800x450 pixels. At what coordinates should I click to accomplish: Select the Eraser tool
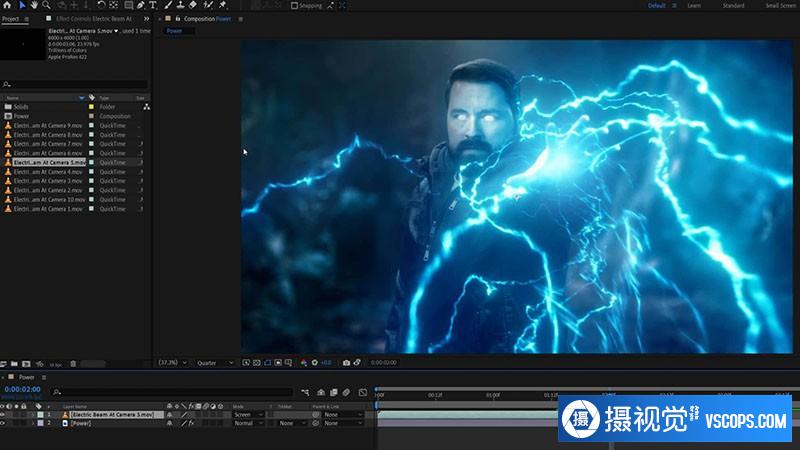(193, 5)
